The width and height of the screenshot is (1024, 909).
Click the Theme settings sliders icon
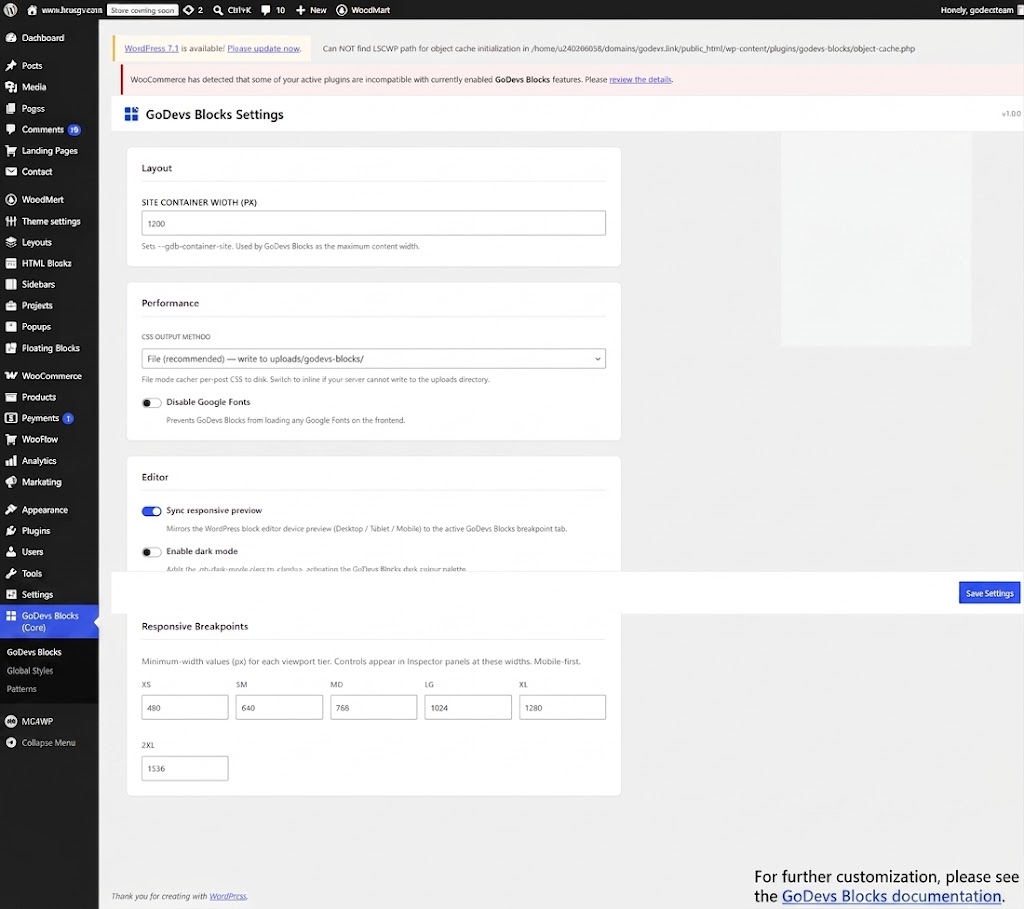[10, 221]
